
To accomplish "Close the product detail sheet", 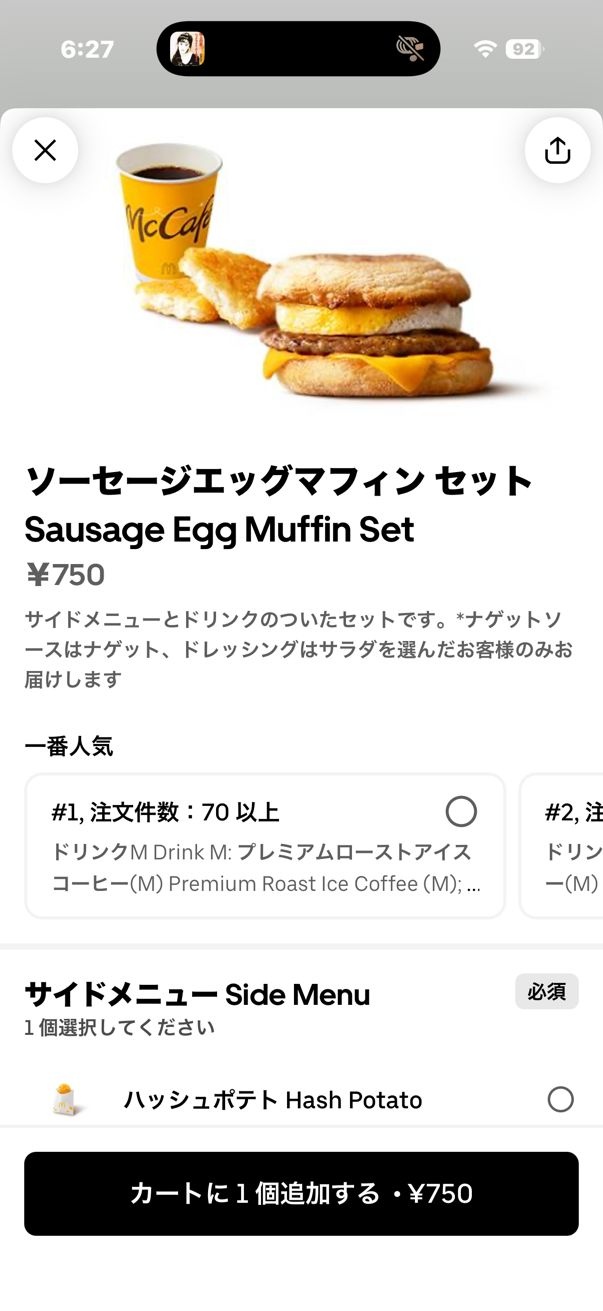I will (x=45, y=150).
